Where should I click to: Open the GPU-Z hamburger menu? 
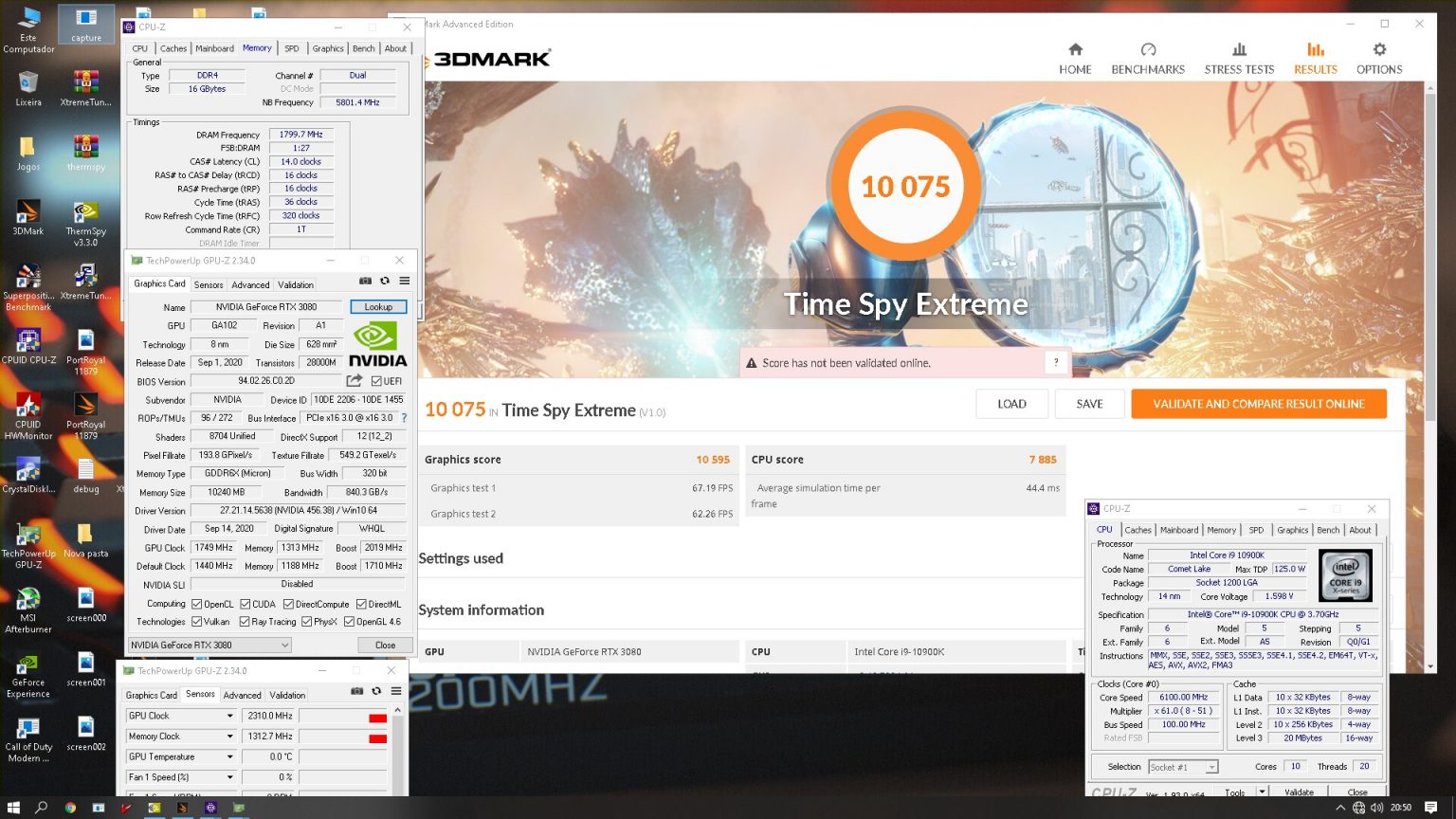pos(404,281)
